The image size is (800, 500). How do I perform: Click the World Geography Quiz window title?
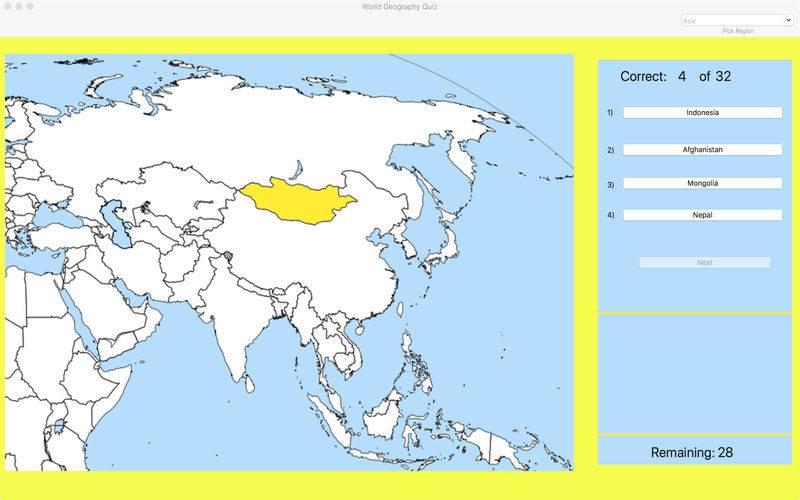[x=399, y=7]
